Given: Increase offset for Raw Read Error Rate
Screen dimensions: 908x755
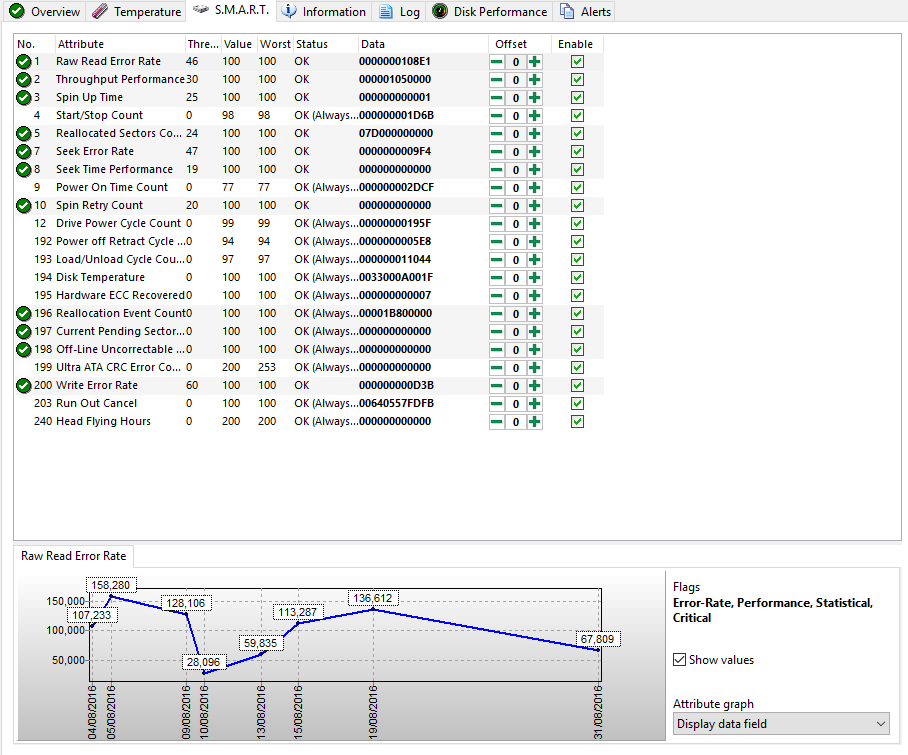Looking at the screenshot, I should [534, 62].
